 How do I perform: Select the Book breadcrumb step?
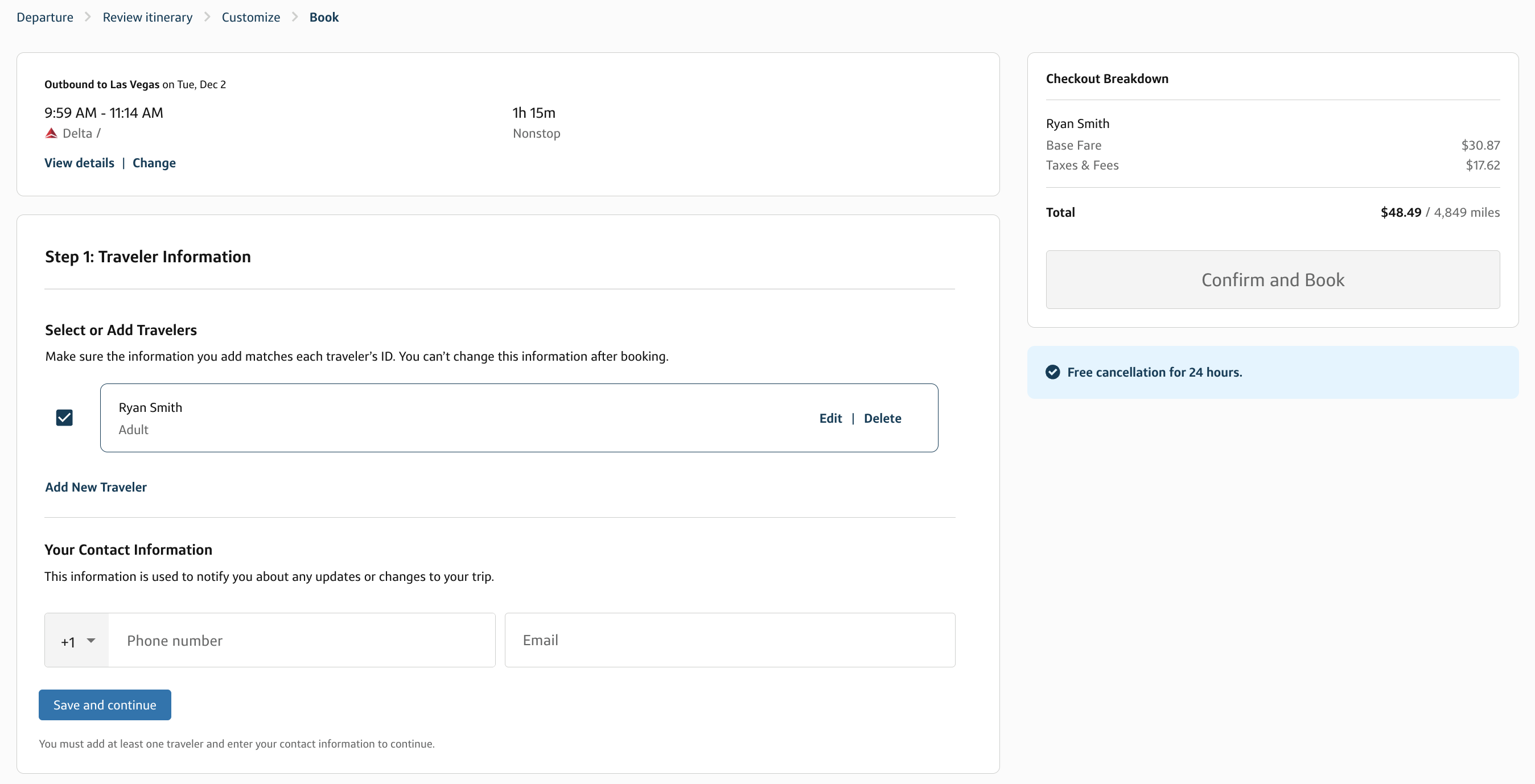tap(324, 17)
